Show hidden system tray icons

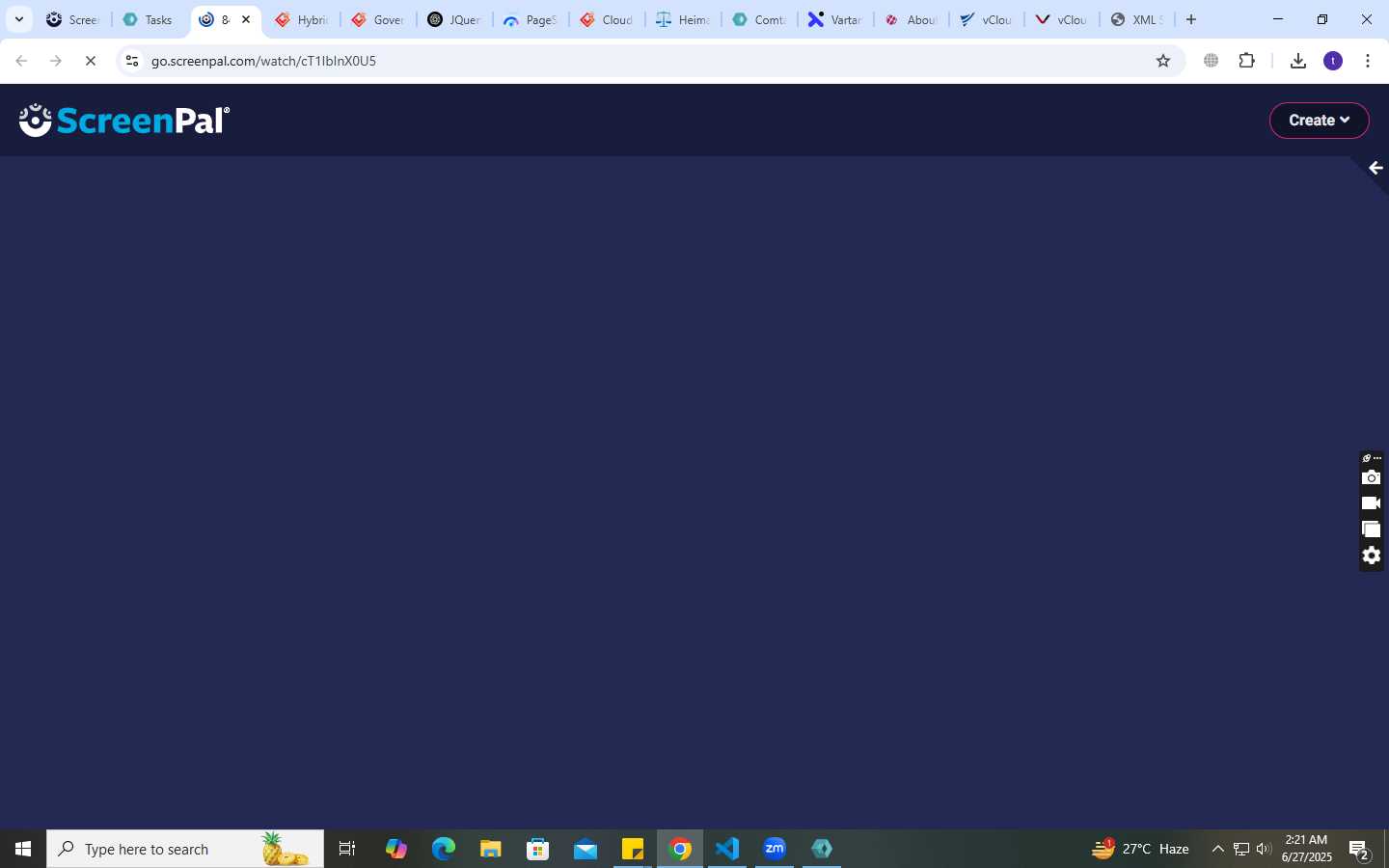pos(1217,849)
